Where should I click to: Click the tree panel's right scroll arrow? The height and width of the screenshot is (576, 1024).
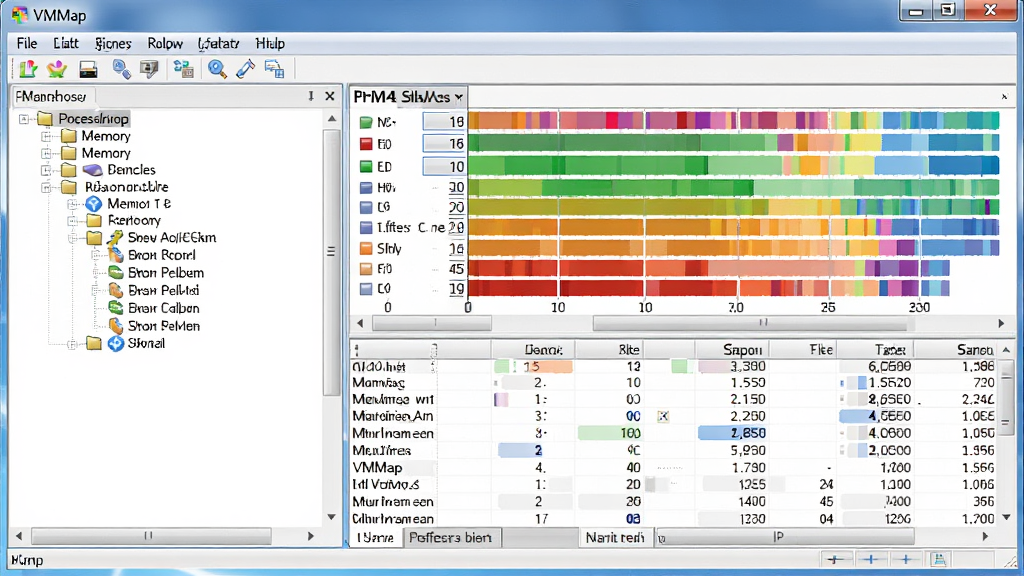(311, 536)
